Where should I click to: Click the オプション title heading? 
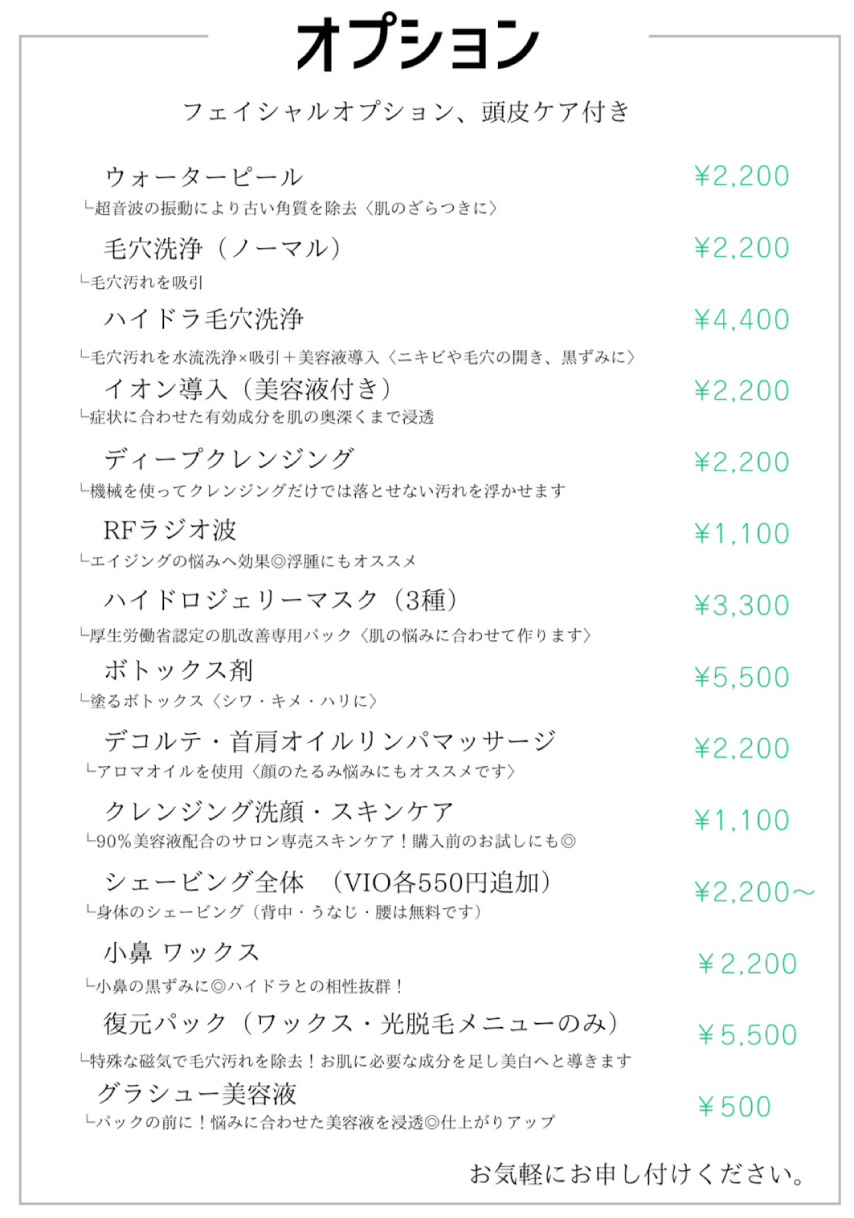pyautogui.click(x=418, y=45)
